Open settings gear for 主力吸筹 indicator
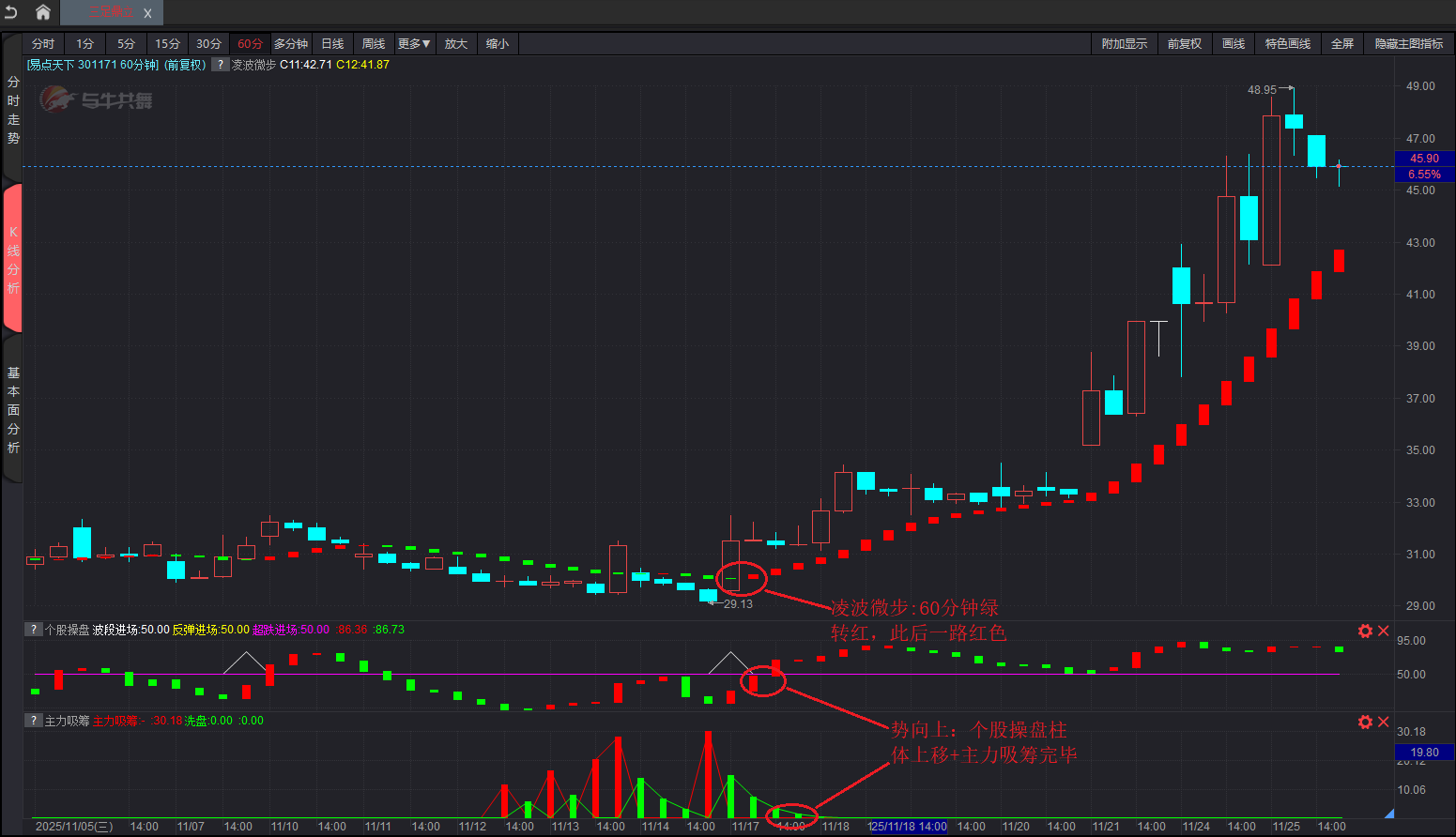 (1365, 722)
